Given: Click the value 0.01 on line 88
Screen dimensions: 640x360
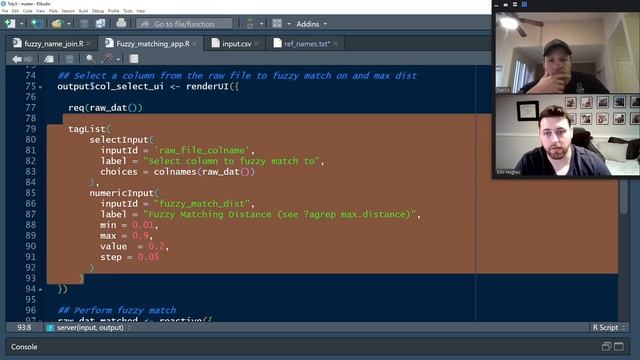Looking at the screenshot, I should pyautogui.click(x=143, y=225).
